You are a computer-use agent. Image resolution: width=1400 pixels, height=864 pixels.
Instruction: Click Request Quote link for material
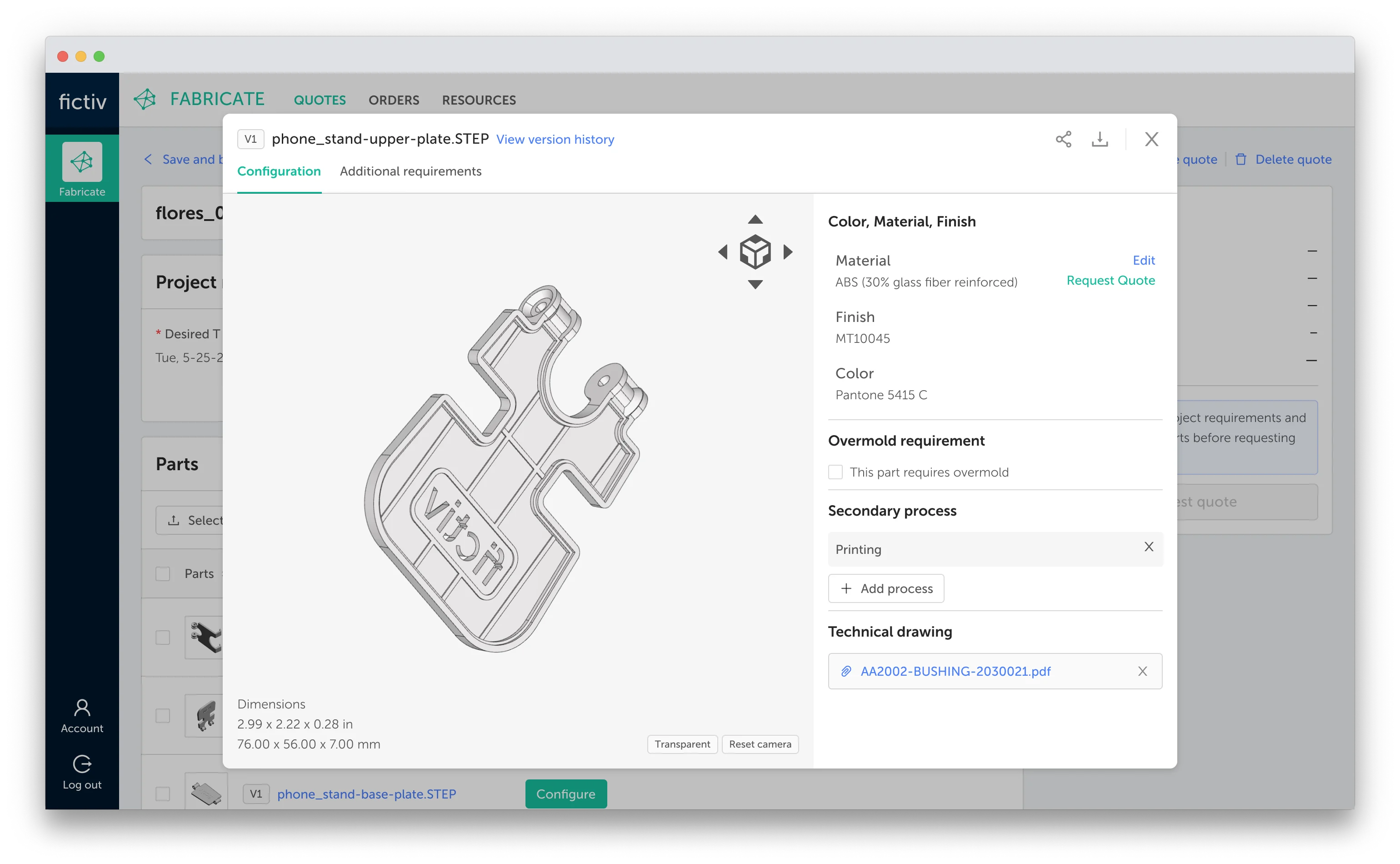[x=1110, y=281]
